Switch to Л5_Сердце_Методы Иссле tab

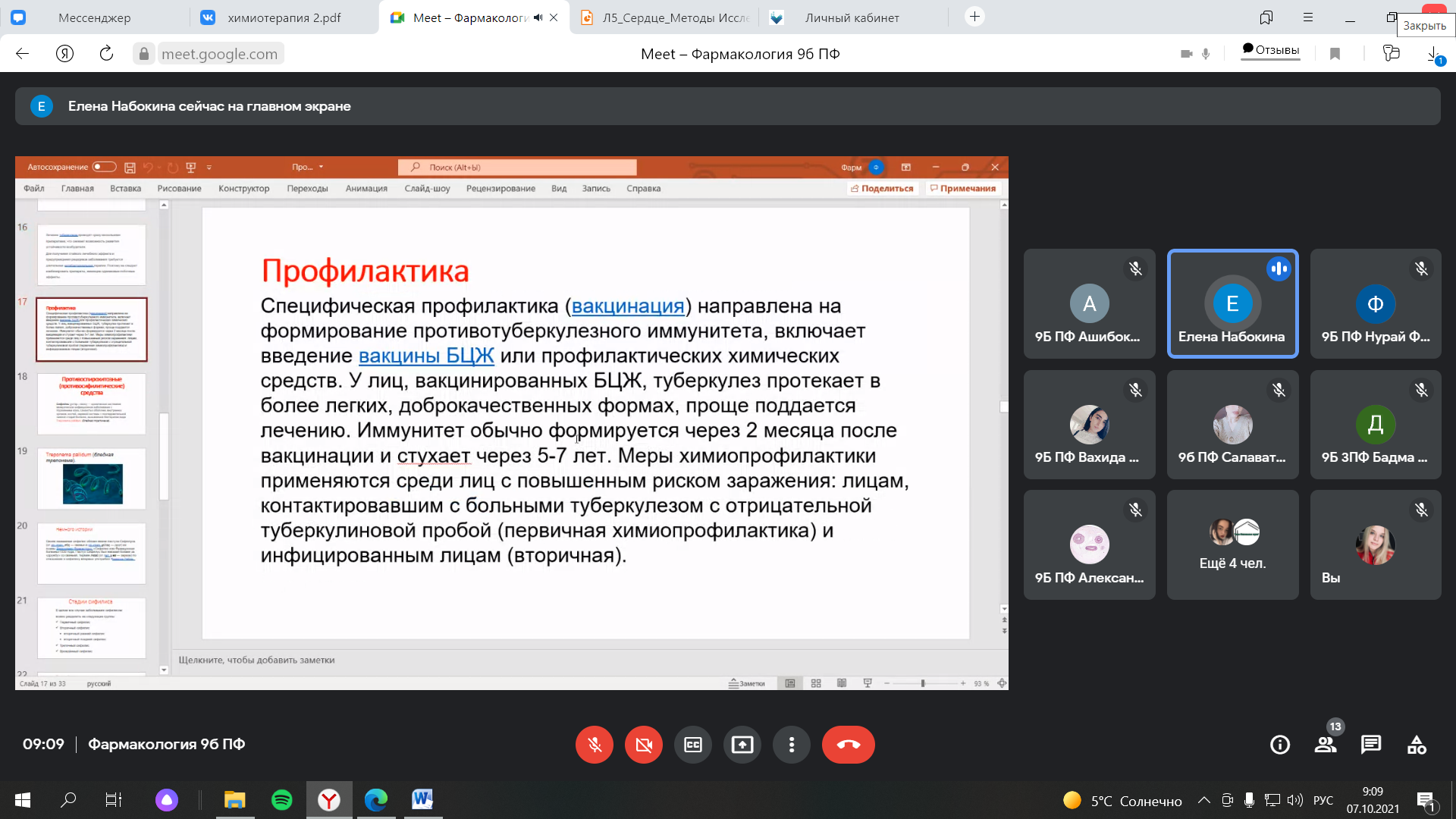tap(664, 17)
